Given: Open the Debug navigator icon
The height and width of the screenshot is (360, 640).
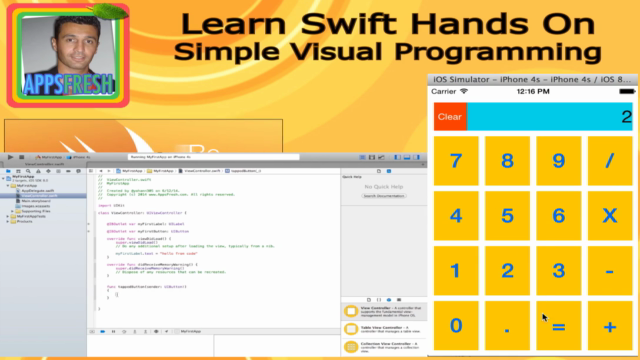Looking at the screenshot, I should (x=58, y=171).
